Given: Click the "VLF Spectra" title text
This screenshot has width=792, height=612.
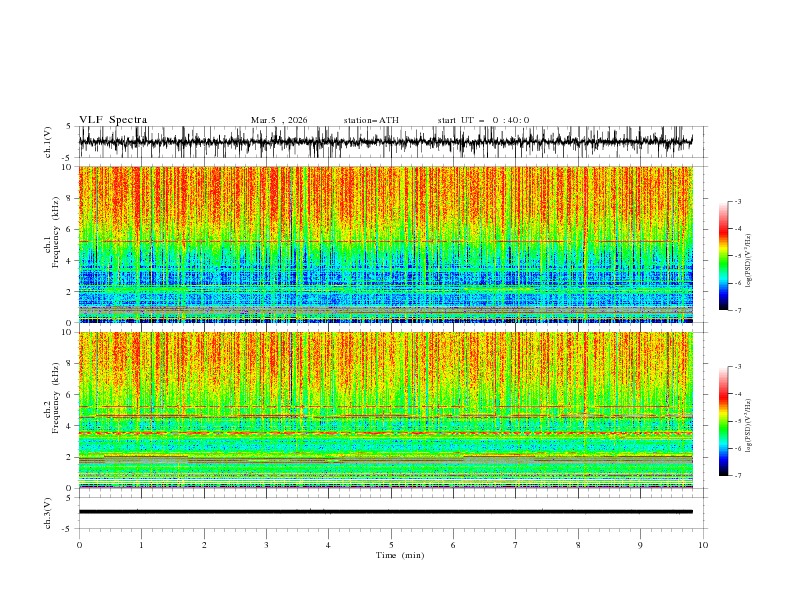Looking at the screenshot, I should pyautogui.click(x=113, y=120).
